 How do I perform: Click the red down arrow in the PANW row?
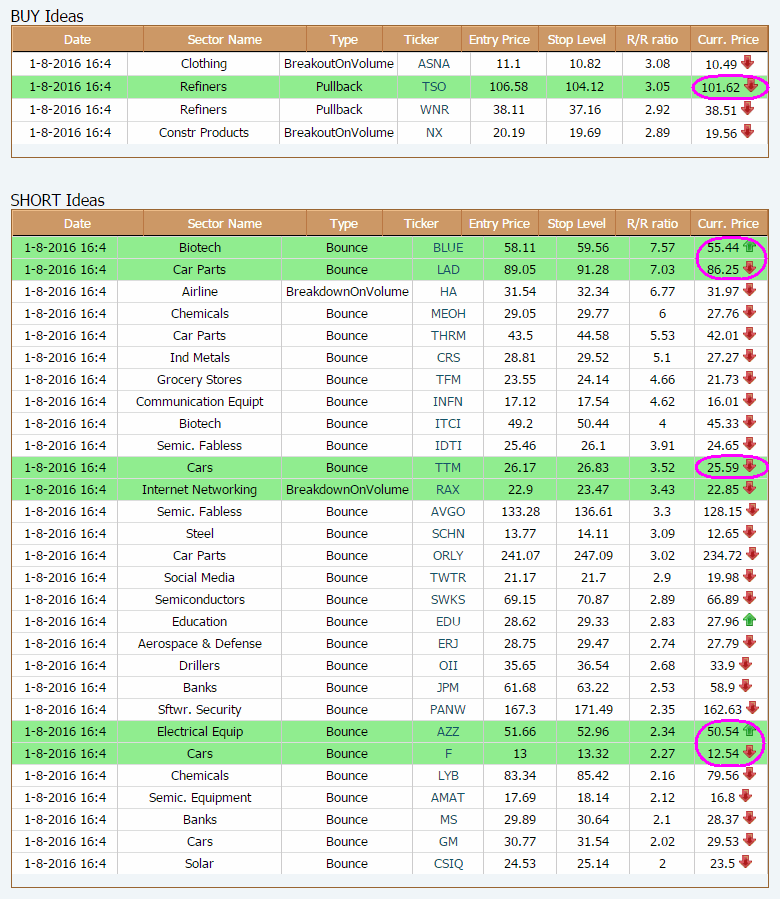click(752, 708)
